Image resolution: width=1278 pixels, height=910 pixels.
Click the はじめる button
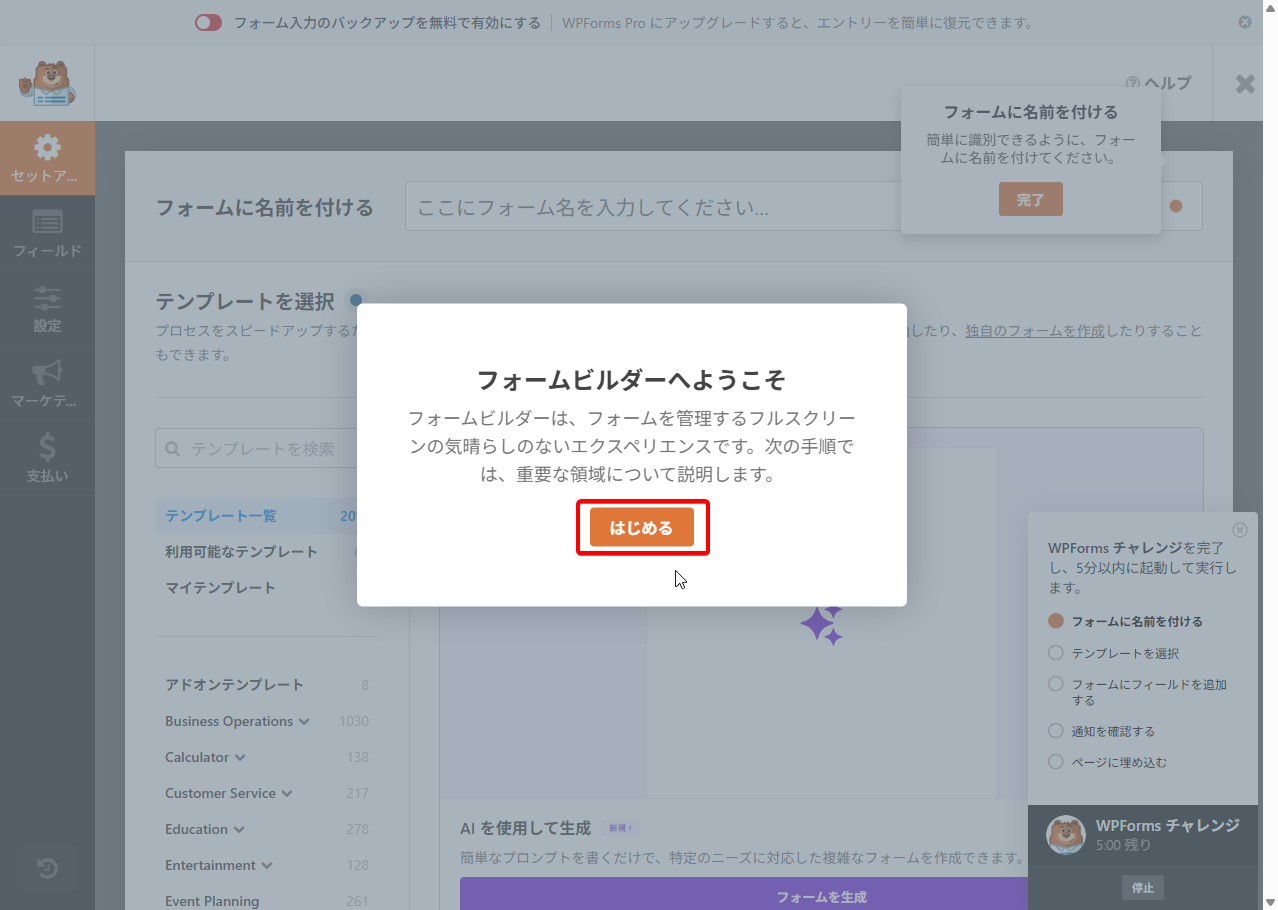[x=641, y=528]
